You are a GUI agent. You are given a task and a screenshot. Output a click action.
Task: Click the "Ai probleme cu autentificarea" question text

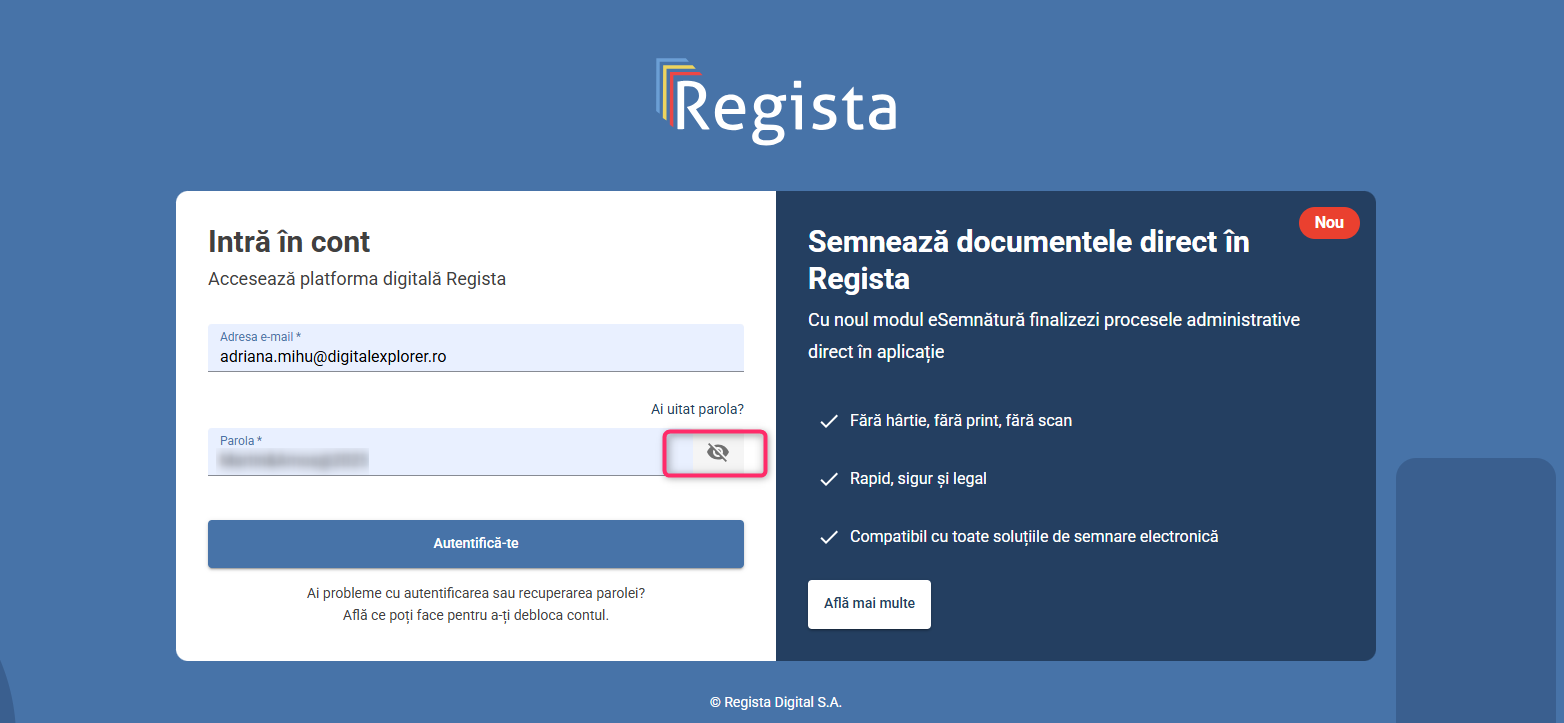pos(476,593)
